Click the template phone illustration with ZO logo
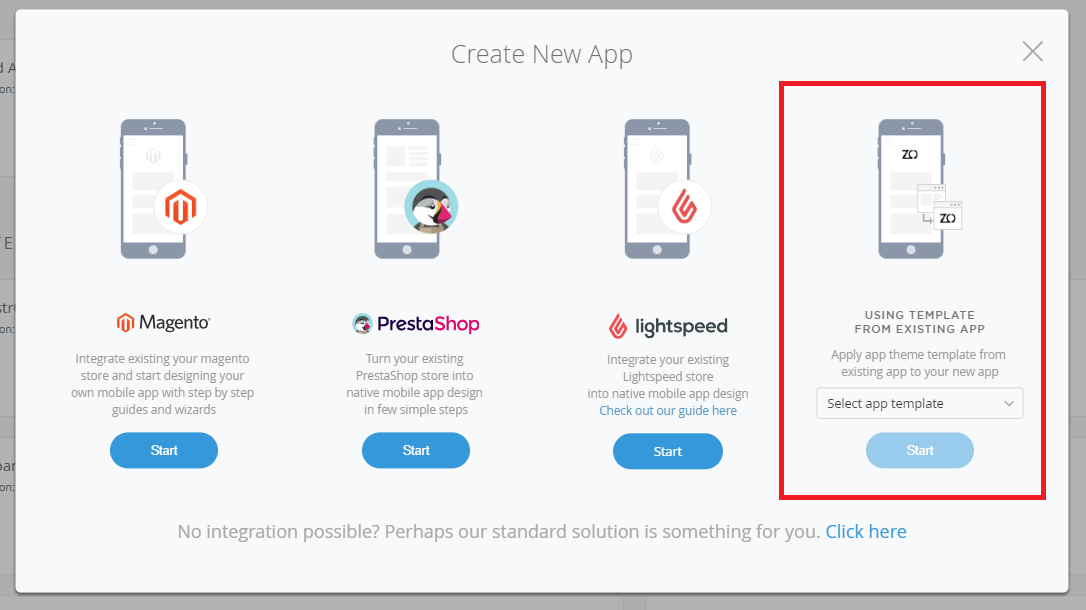The width and height of the screenshot is (1086, 610). pos(920,189)
